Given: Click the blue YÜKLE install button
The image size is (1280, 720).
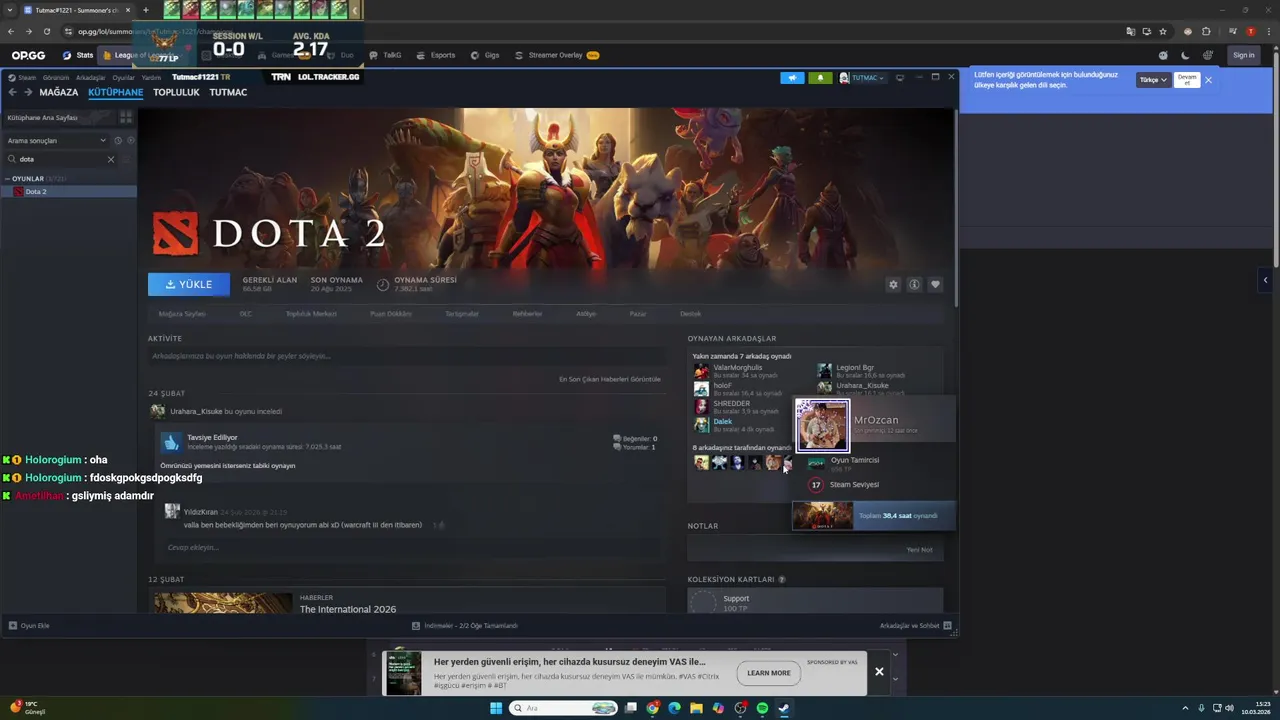Looking at the screenshot, I should (189, 284).
